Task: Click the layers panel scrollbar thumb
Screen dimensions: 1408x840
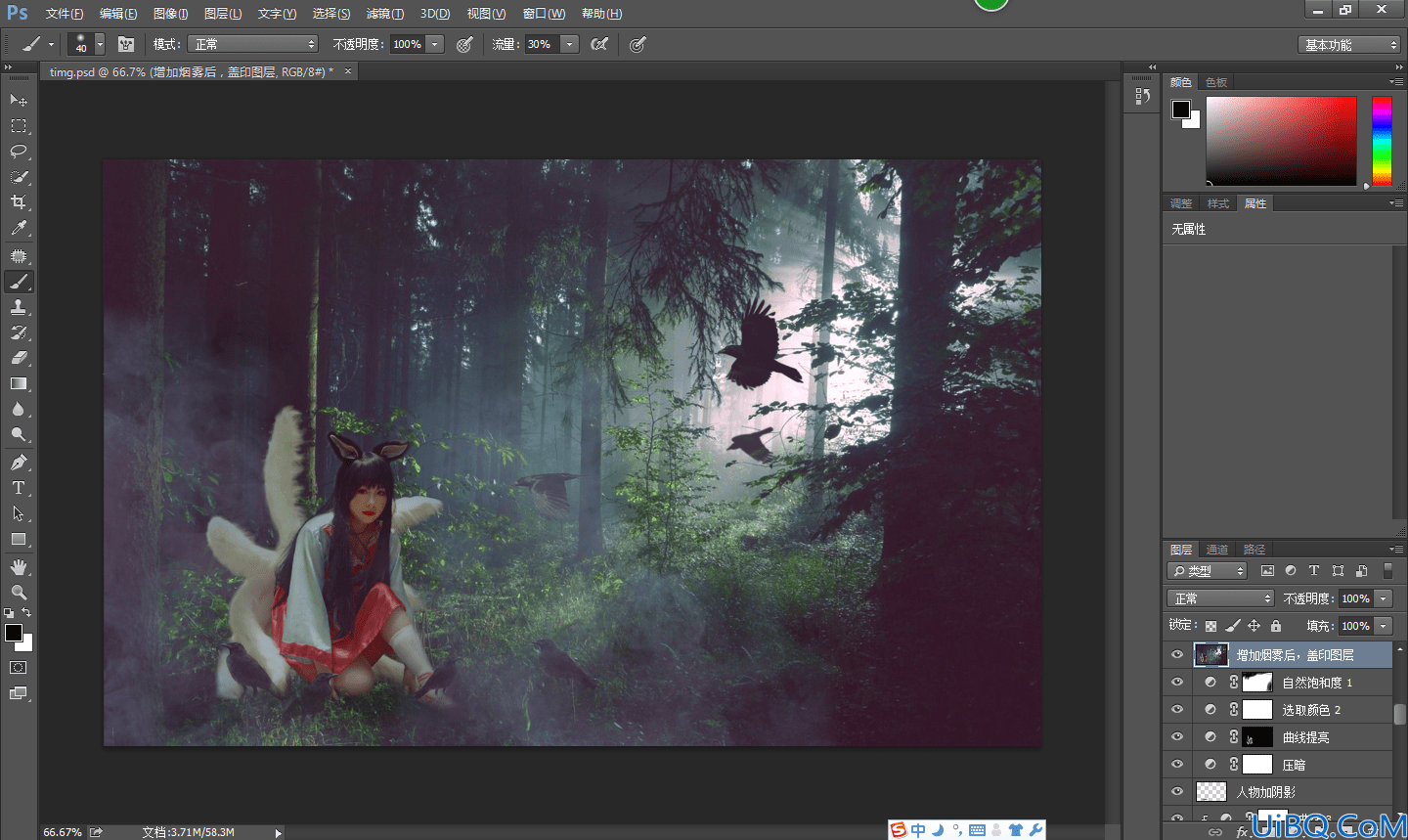Action: click(1400, 715)
